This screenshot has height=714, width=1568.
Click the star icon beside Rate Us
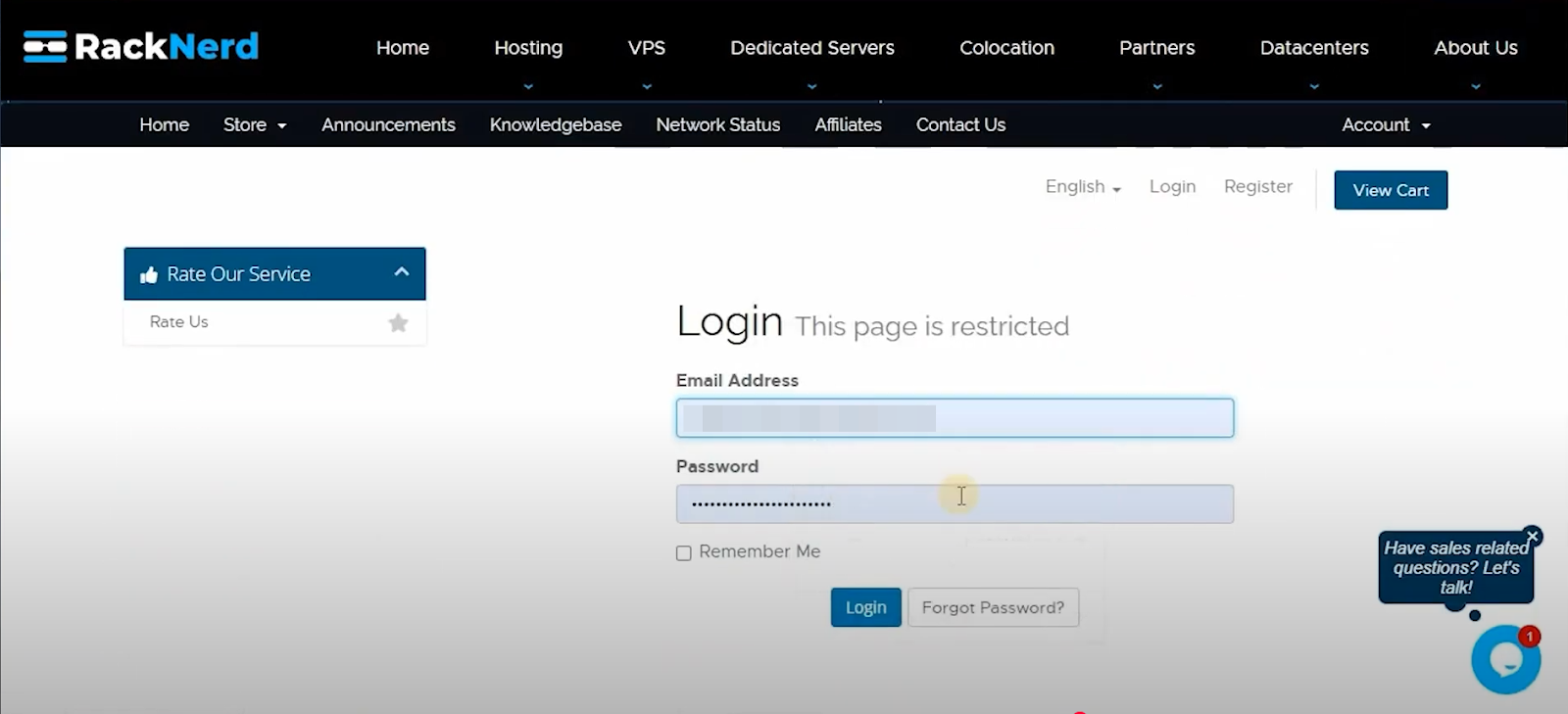tap(398, 322)
